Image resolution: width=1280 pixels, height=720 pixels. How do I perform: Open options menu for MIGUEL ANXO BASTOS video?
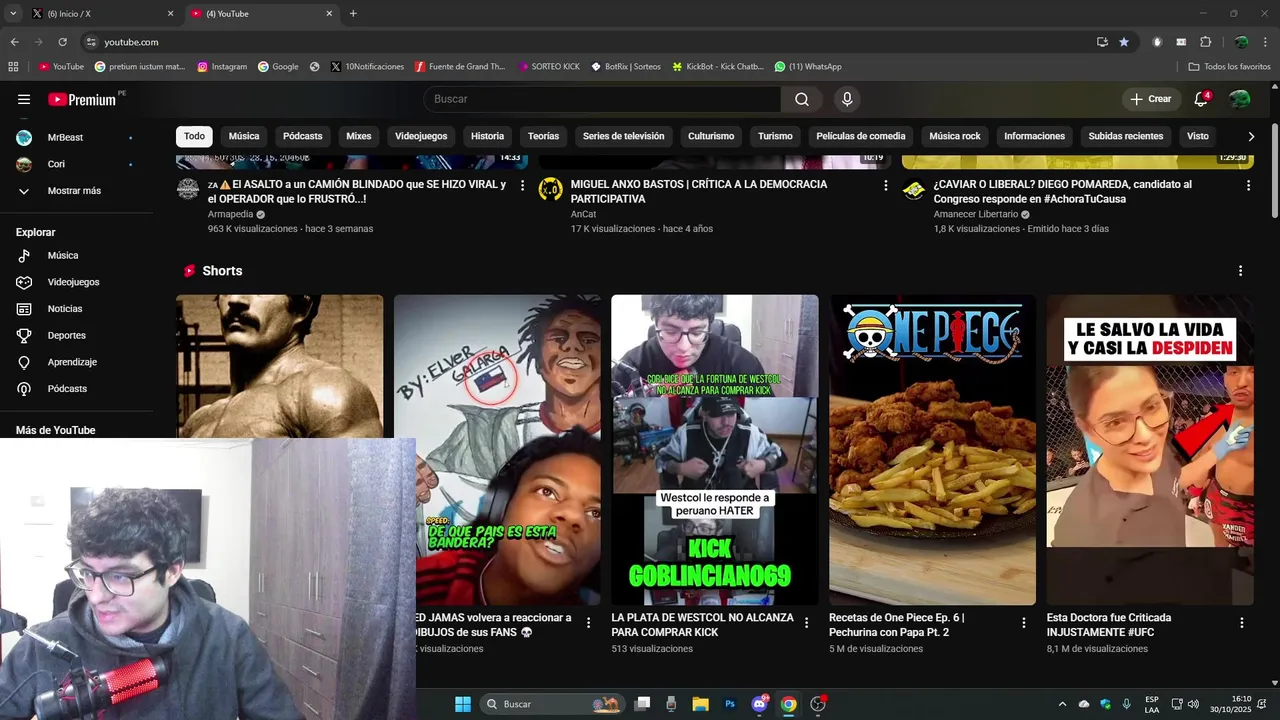click(x=885, y=185)
